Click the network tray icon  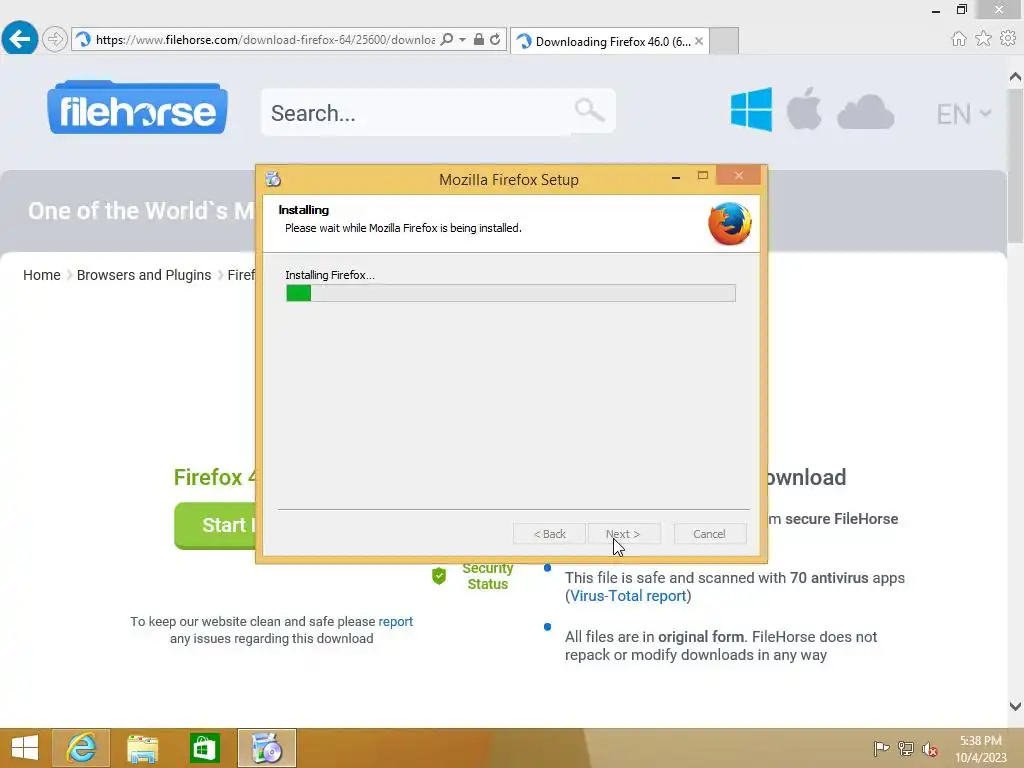coord(906,748)
